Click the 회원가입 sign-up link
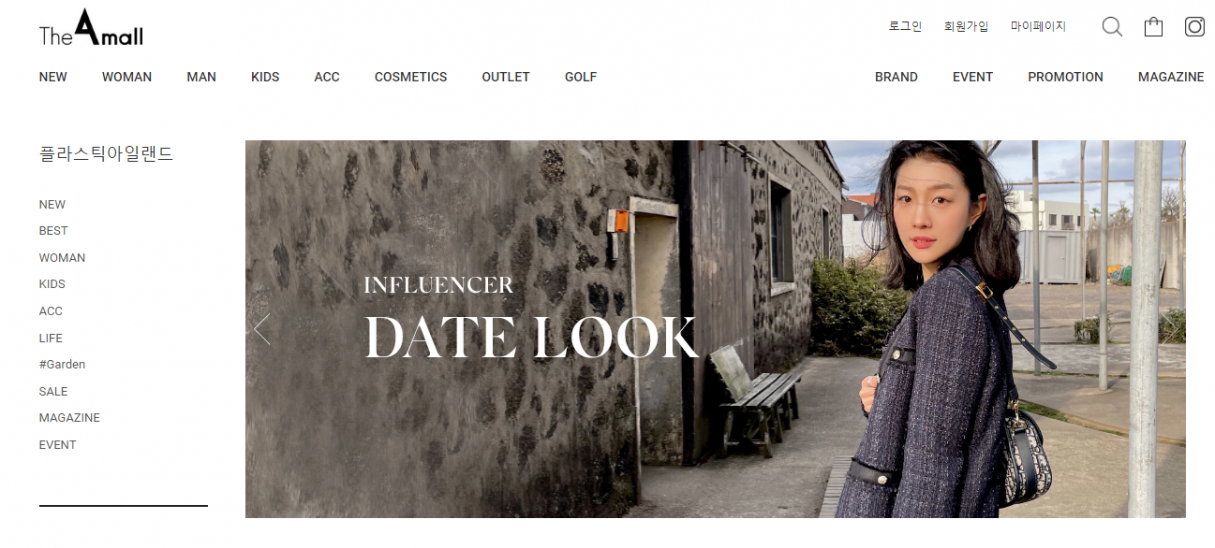 coord(966,27)
